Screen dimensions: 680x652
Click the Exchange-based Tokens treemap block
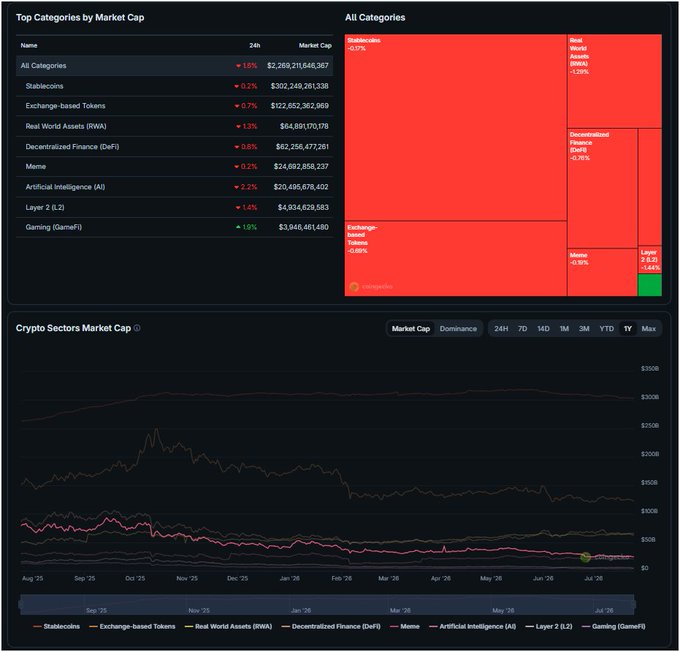pyautogui.click(x=456, y=259)
